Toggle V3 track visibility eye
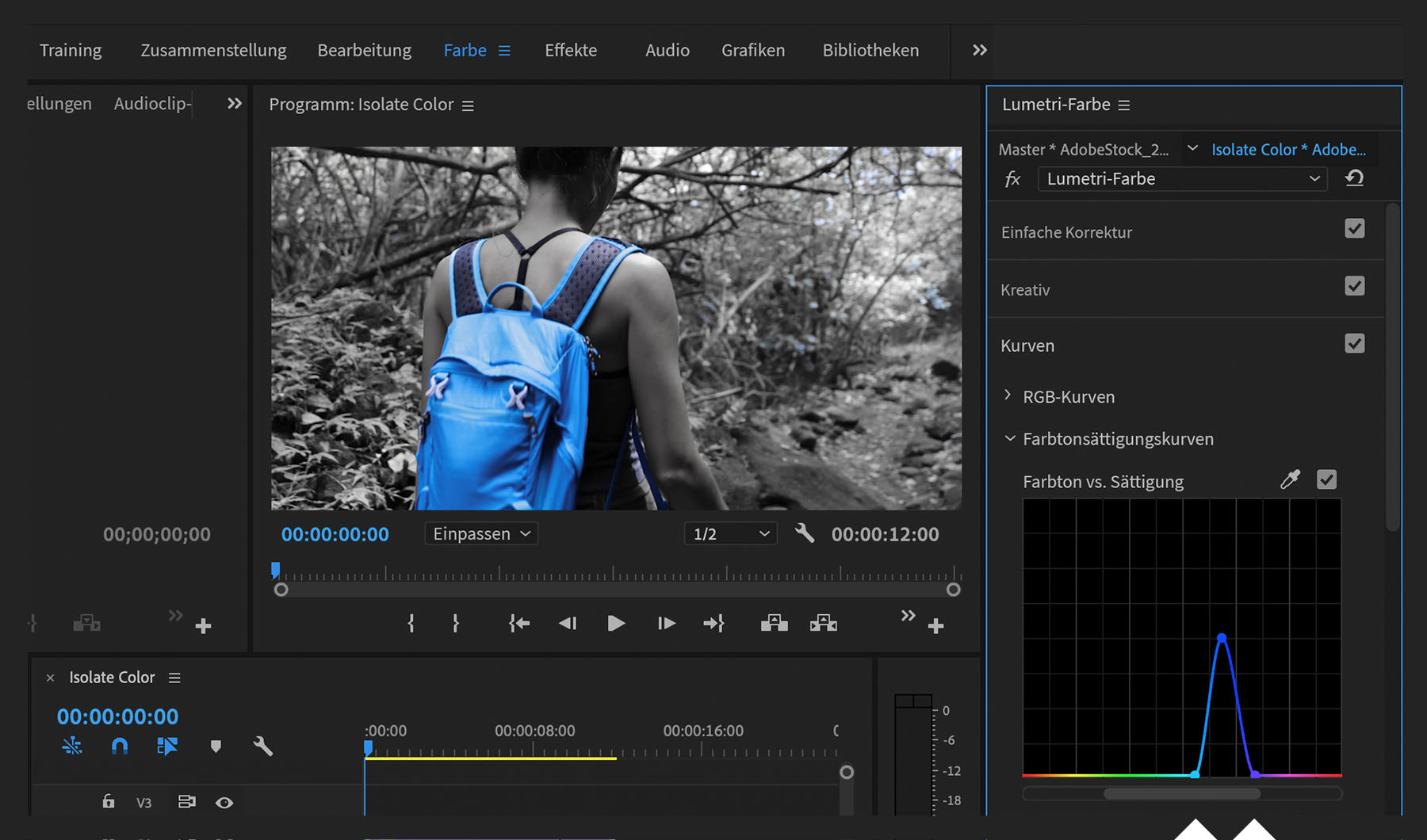1427x840 pixels. pos(224,803)
